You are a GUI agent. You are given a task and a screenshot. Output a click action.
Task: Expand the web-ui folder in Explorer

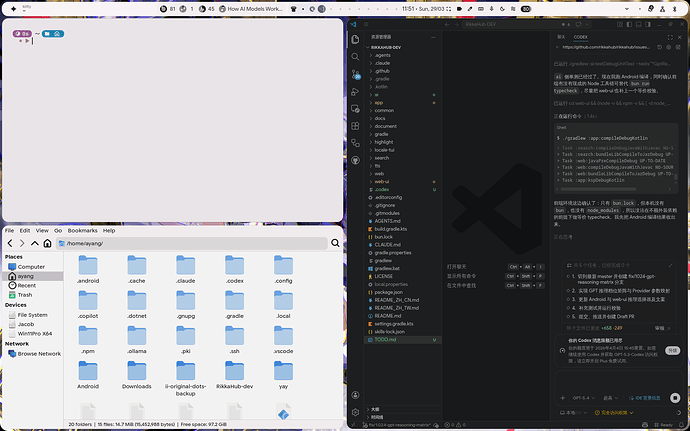click(403, 181)
